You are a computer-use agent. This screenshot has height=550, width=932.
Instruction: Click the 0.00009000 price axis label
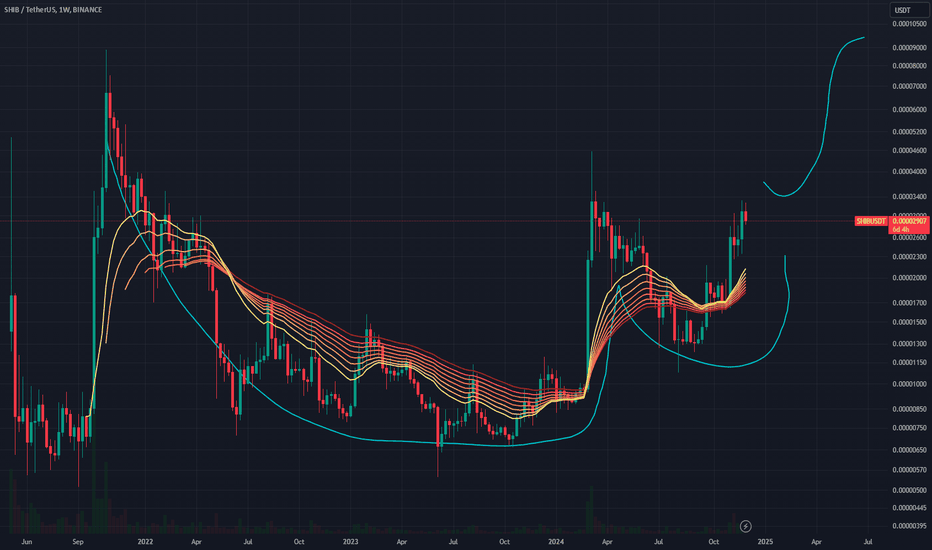[x=909, y=48]
